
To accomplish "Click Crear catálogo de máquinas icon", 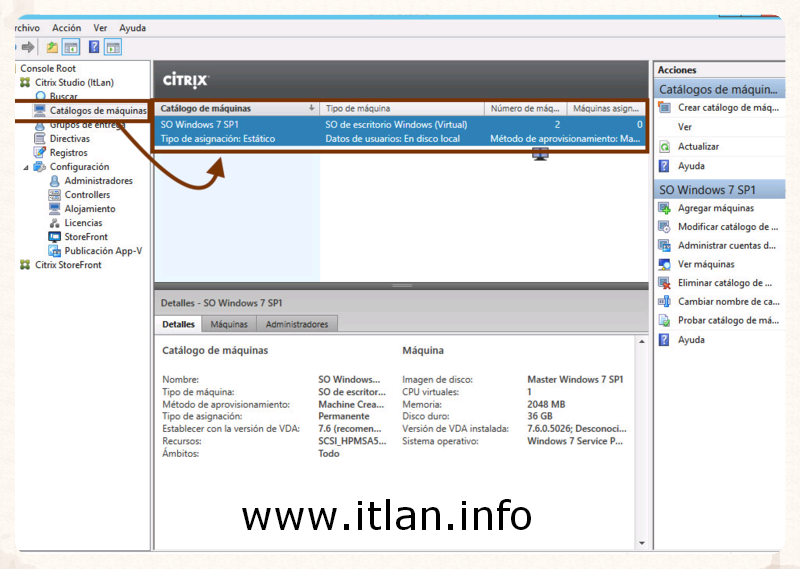I will (x=664, y=108).
